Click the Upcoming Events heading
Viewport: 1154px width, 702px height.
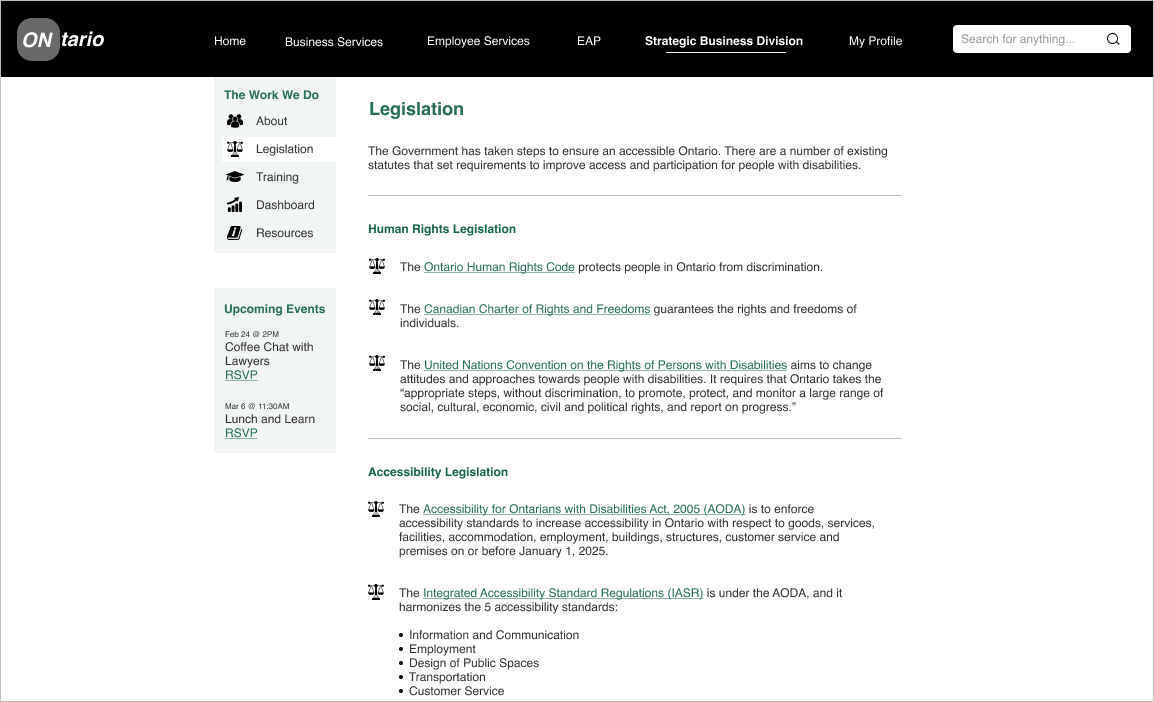[x=275, y=309]
